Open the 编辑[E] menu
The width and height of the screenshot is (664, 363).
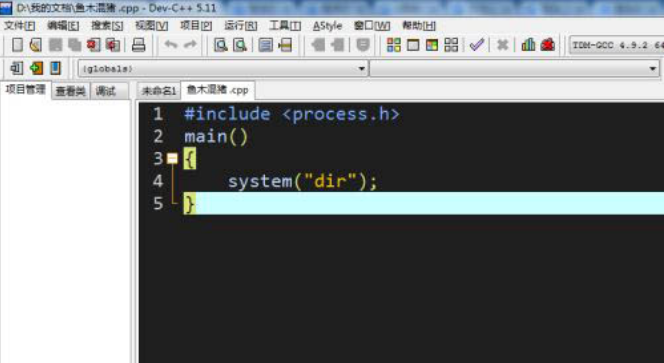tap(63, 26)
